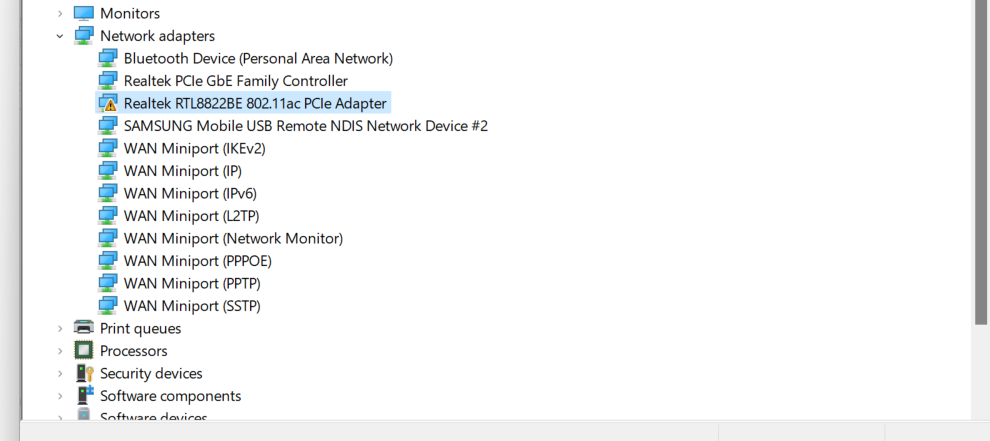Select WAN Miniport (Network Monitor) entry

[x=233, y=238]
